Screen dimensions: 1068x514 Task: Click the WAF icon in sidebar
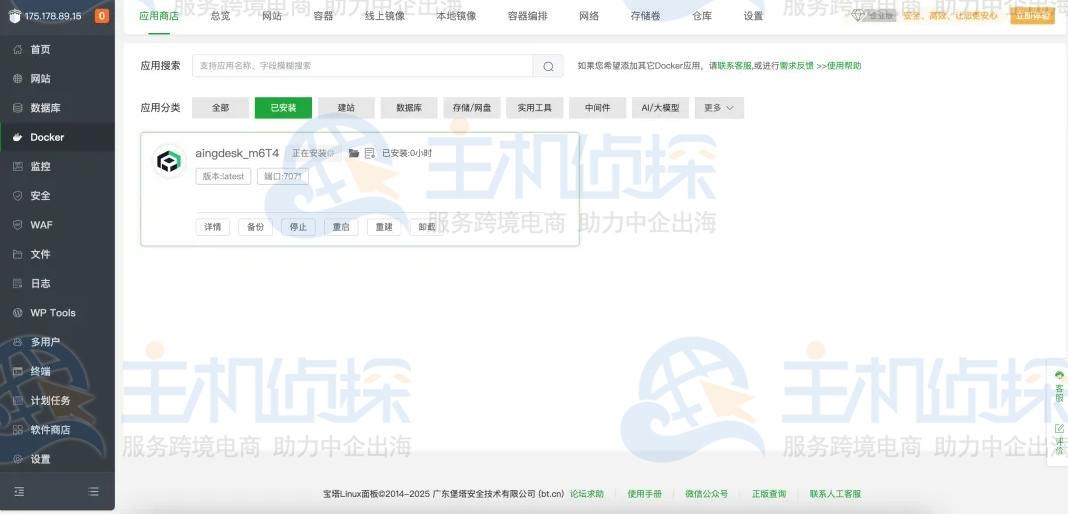[18, 225]
